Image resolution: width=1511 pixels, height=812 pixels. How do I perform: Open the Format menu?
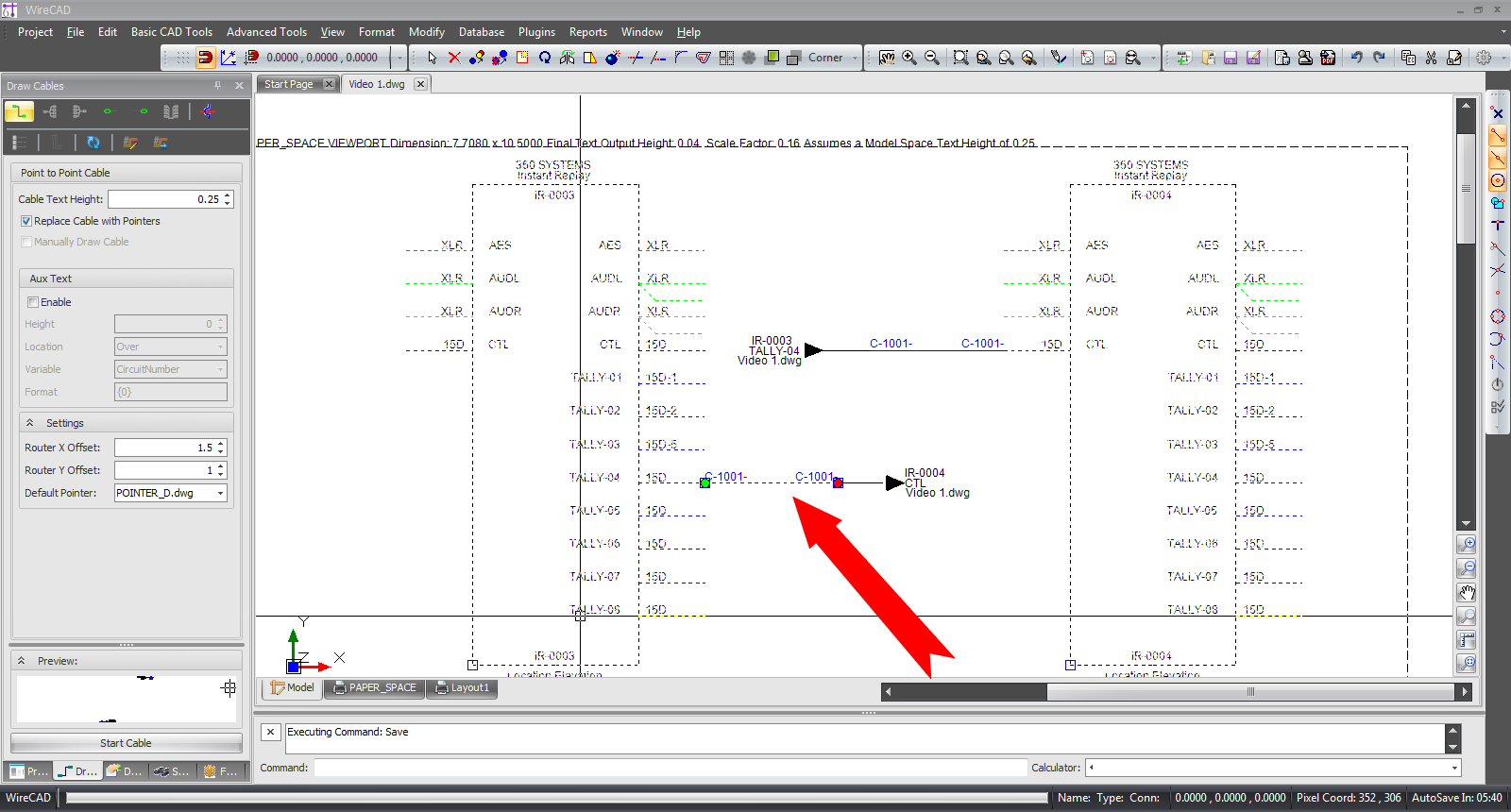coord(377,32)
